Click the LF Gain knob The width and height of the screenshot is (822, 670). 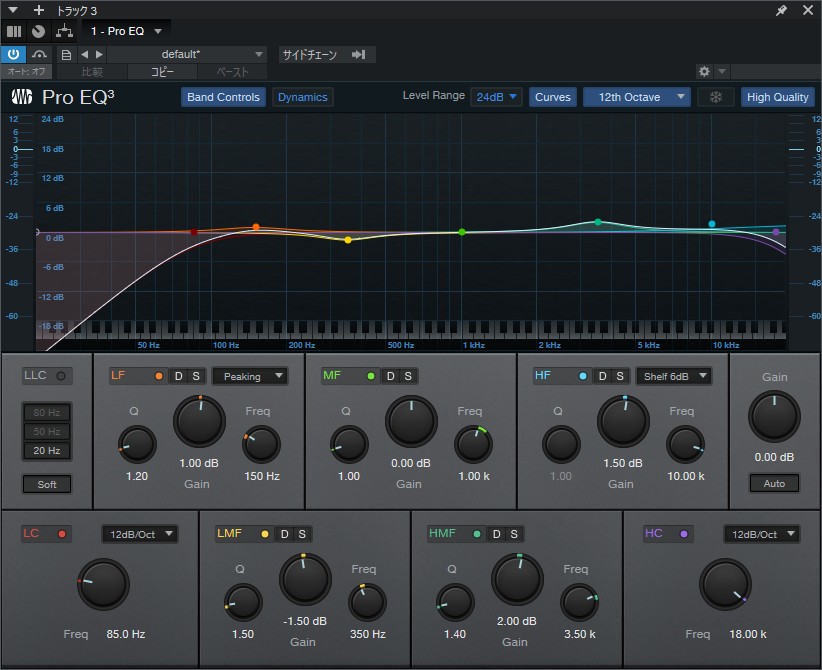(200, 422)
